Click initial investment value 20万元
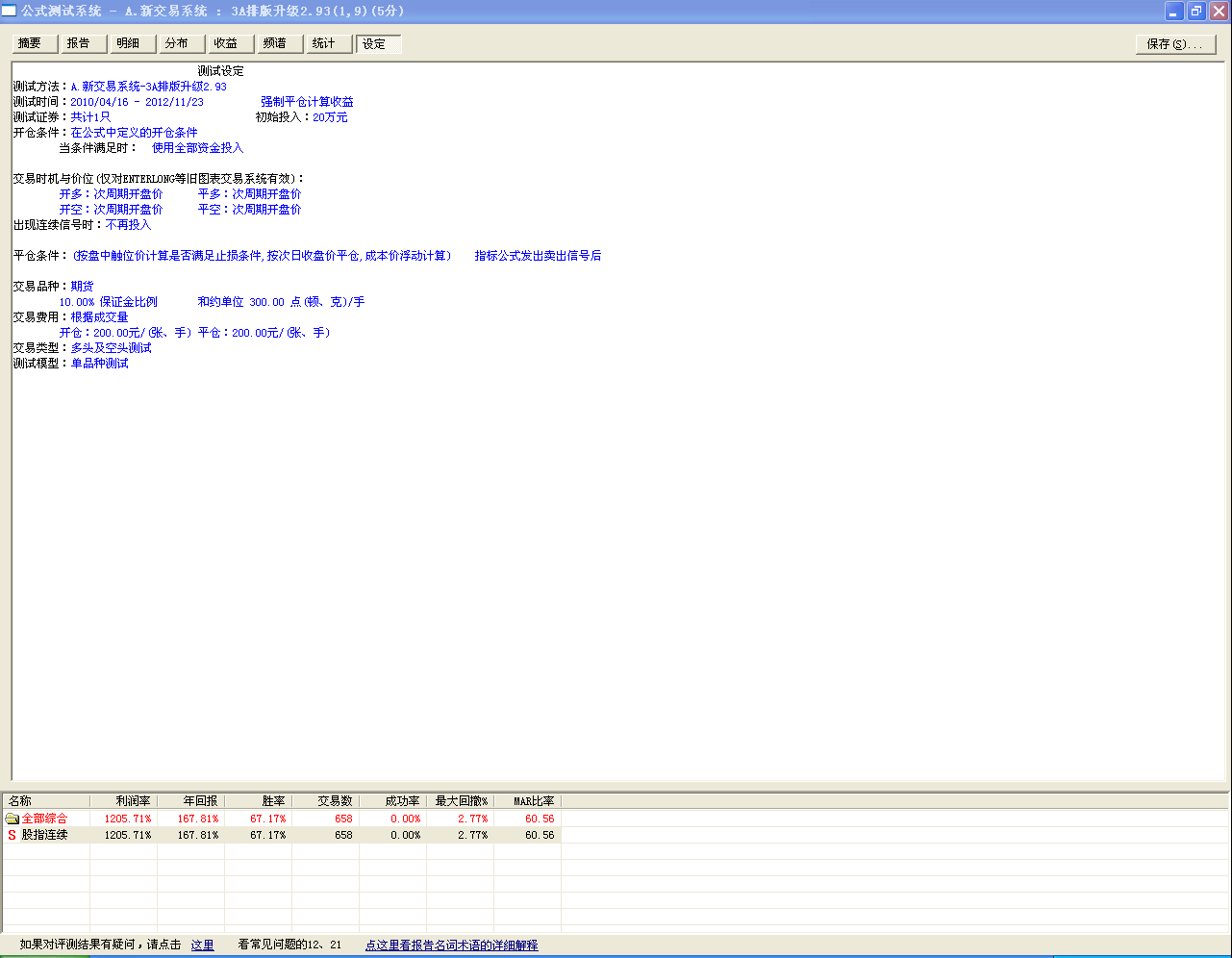 [x=331, y=117]
